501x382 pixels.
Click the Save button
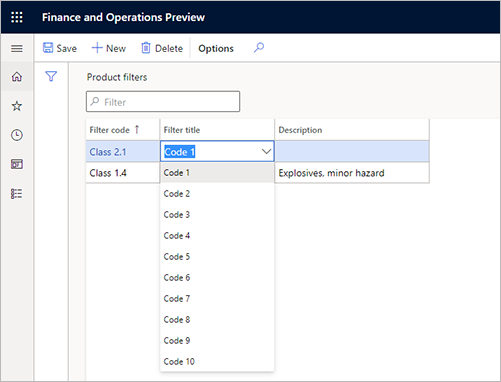60,48
